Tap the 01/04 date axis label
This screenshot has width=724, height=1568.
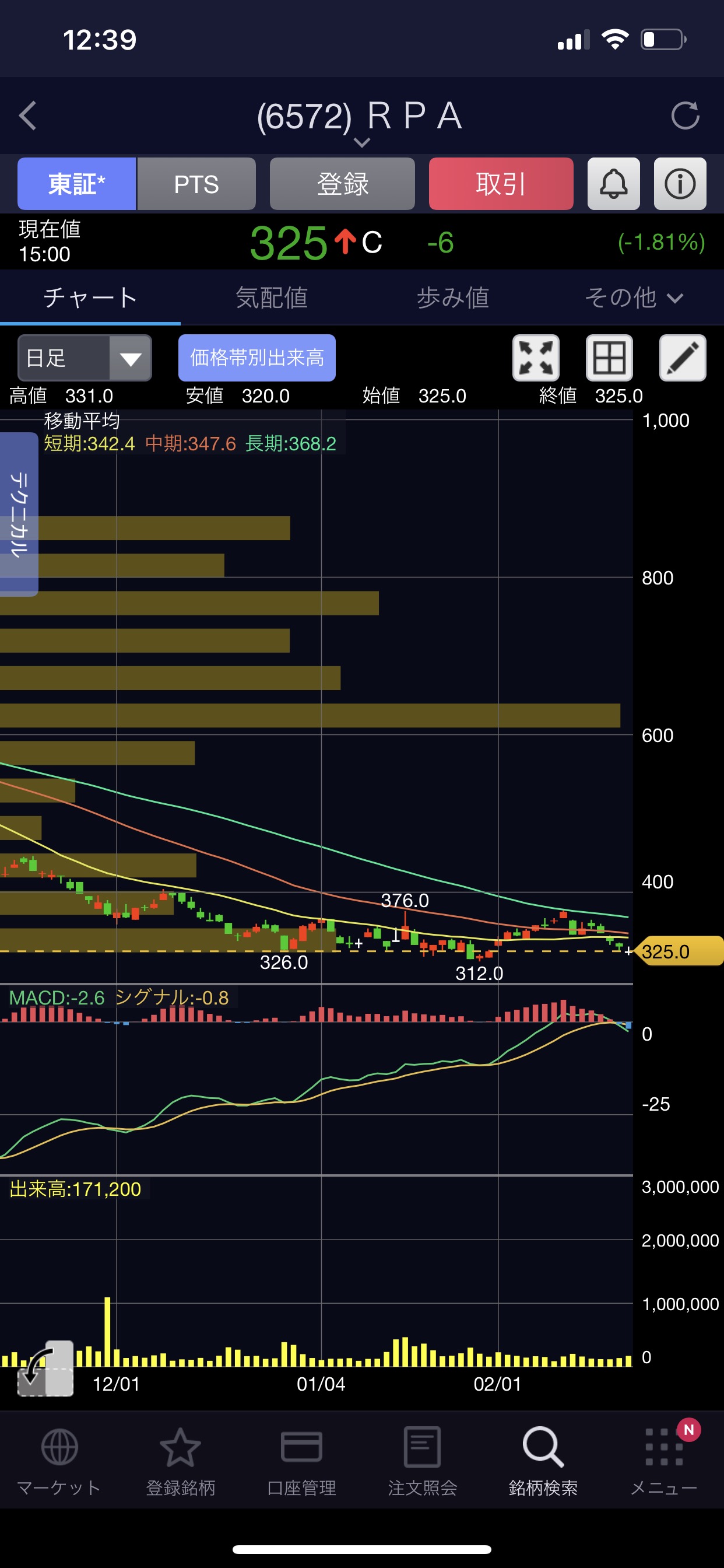point(321,1384)
